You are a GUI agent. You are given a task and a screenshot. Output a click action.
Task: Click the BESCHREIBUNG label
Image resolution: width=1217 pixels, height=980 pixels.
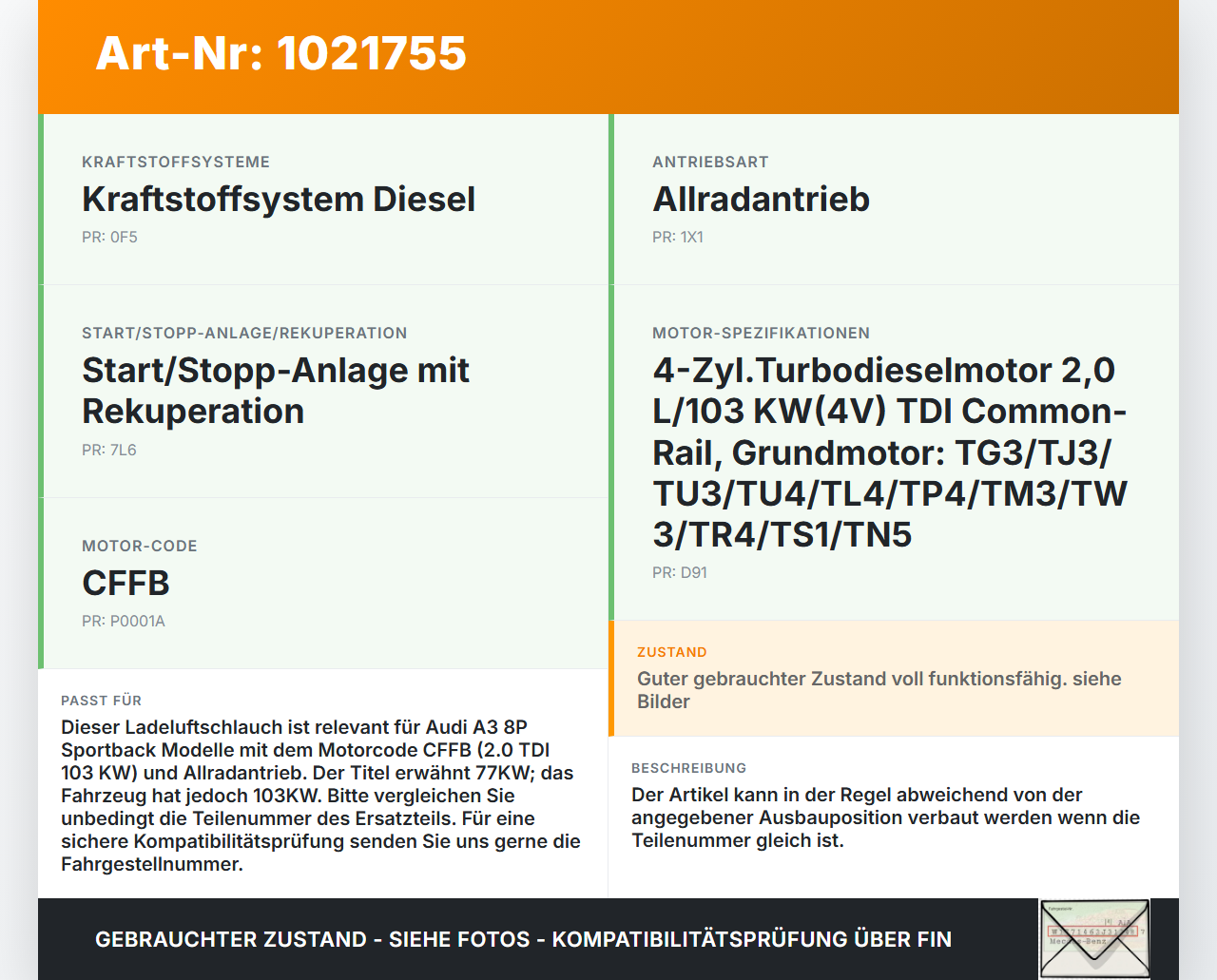tap(688, 768)
